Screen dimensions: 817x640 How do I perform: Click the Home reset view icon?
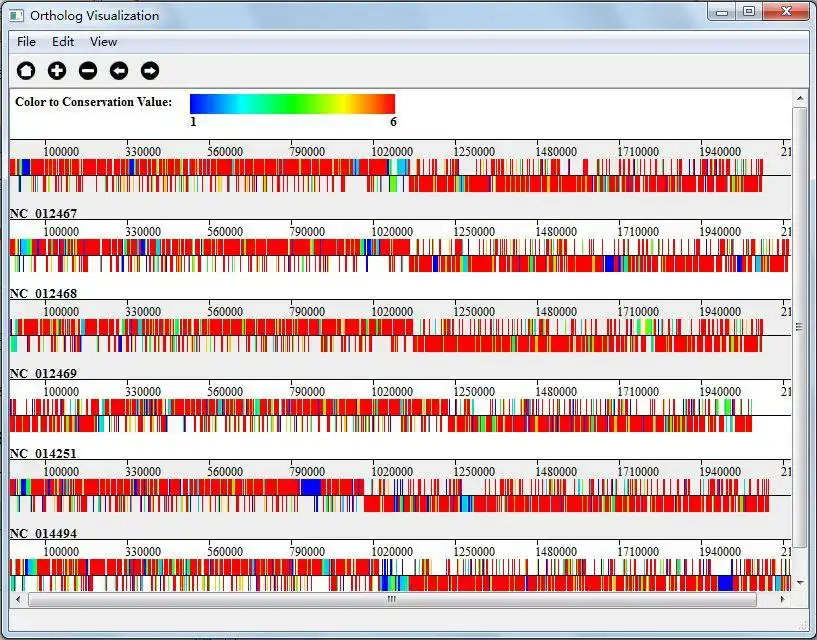pos(26,70)
